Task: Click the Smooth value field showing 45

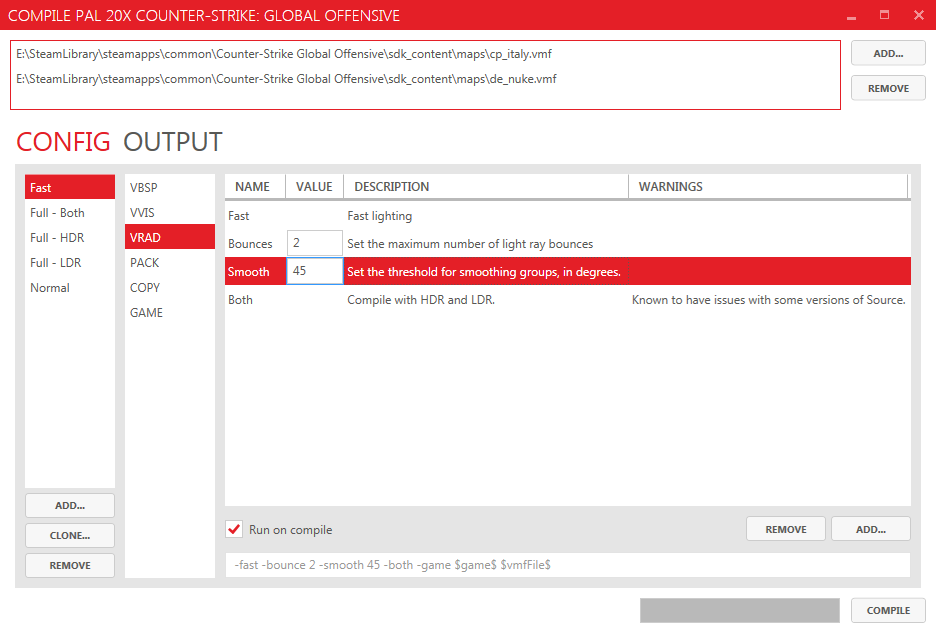Action: point(315,271)
